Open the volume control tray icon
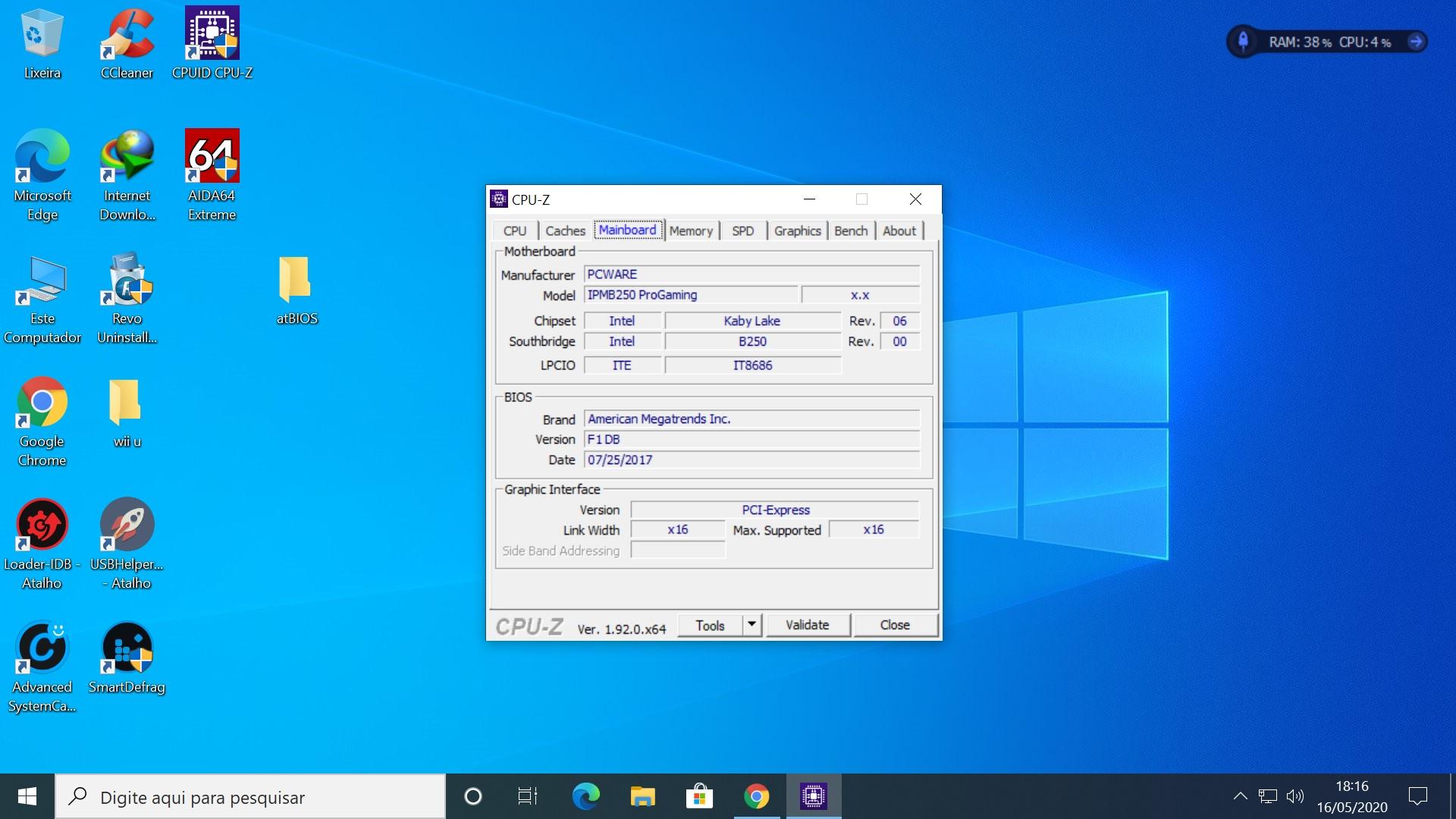 click(x=1295, y=796)
